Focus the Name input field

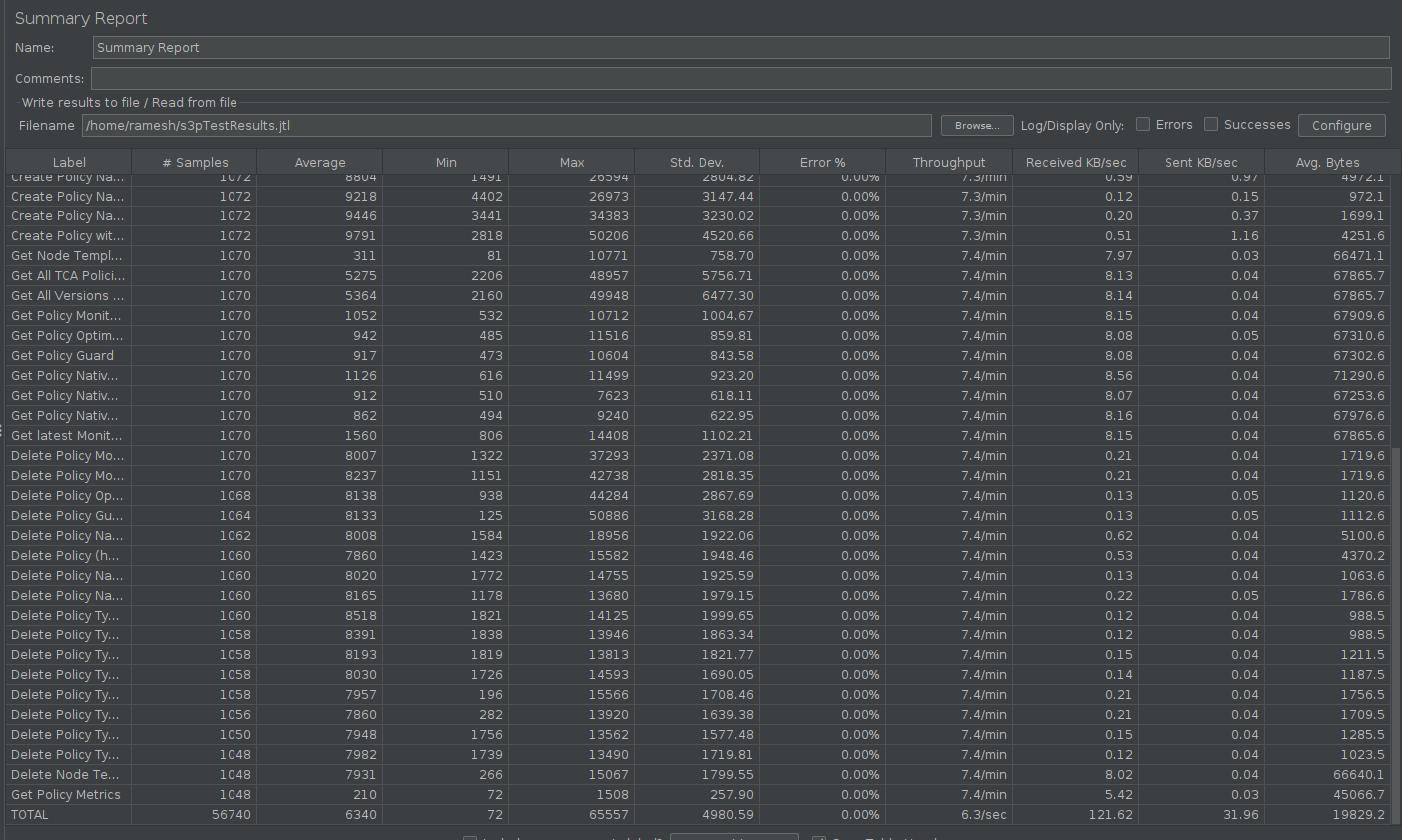[x=741, y=48]
